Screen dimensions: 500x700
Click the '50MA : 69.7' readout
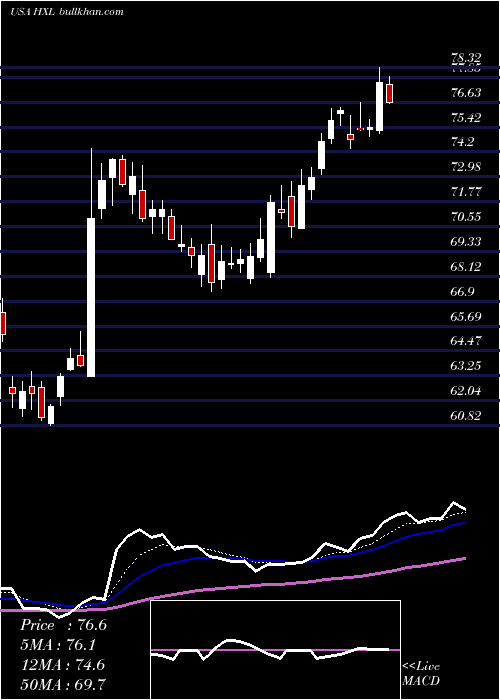(x=62, y=684)
